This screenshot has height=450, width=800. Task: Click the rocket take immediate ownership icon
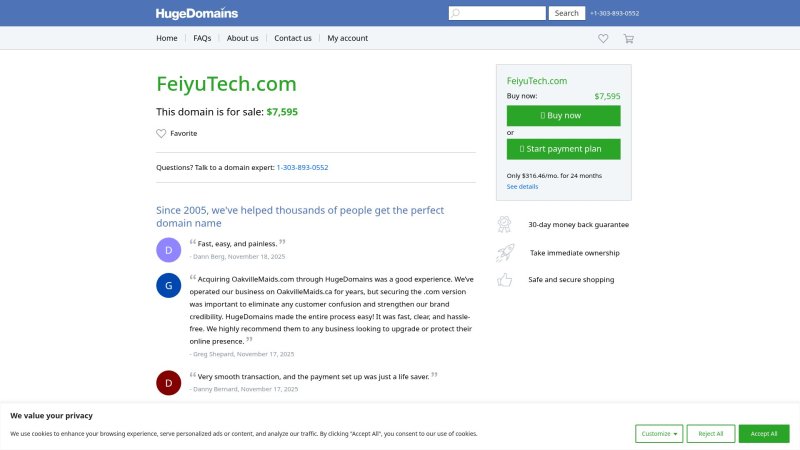coord(505,252)
